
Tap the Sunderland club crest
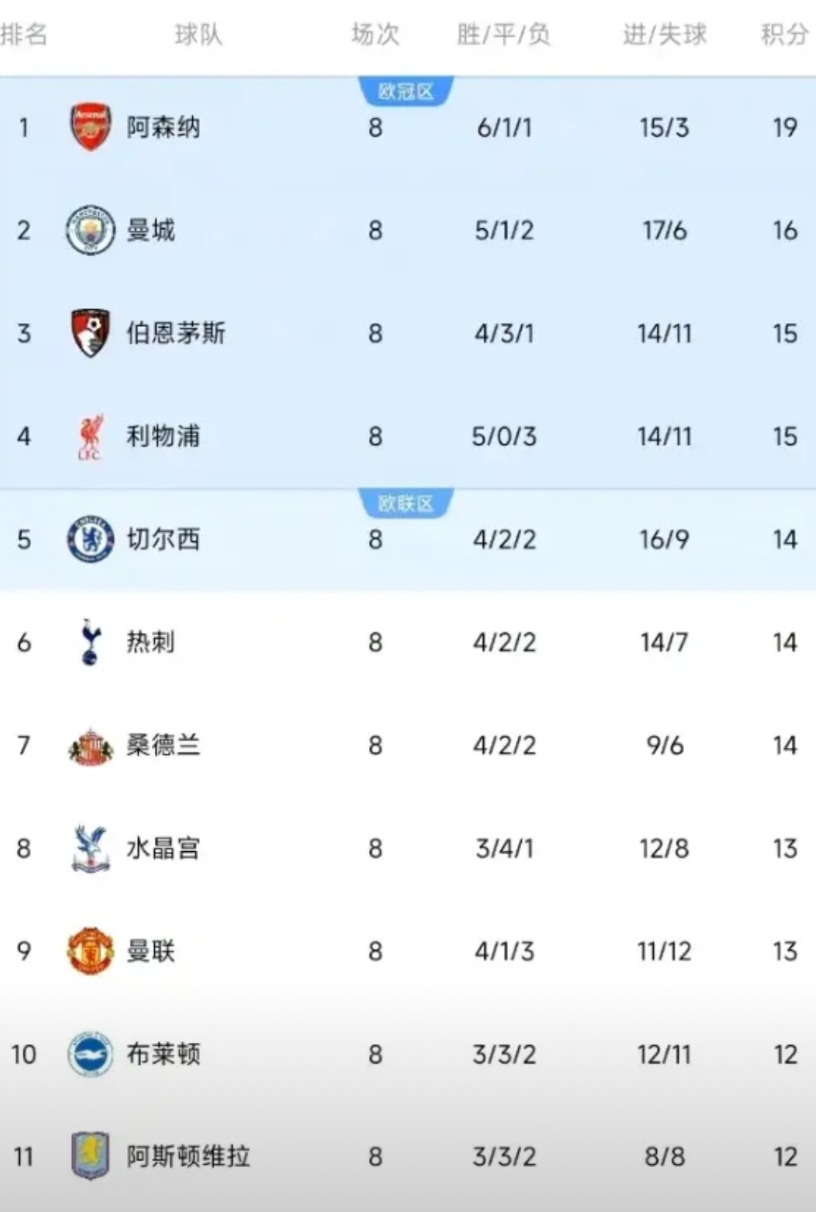(90, 746)
